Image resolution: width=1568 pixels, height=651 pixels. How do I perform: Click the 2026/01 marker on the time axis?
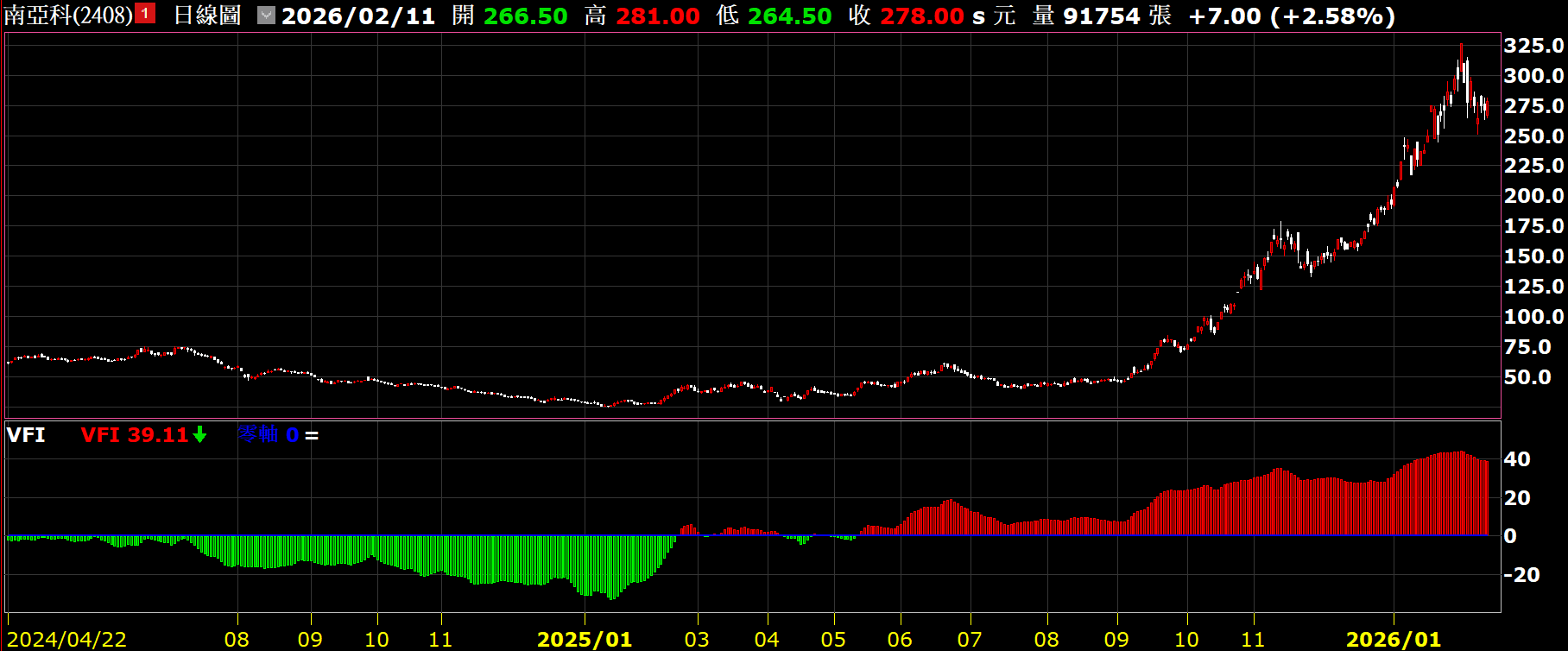pyautogui.click(x=1394, y=640)
